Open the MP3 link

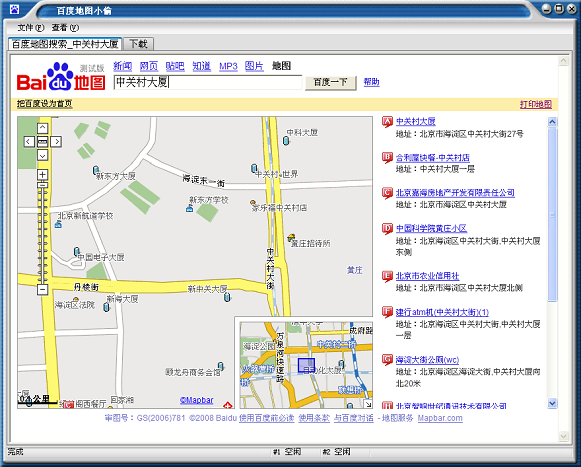click(x=228, y=66)
